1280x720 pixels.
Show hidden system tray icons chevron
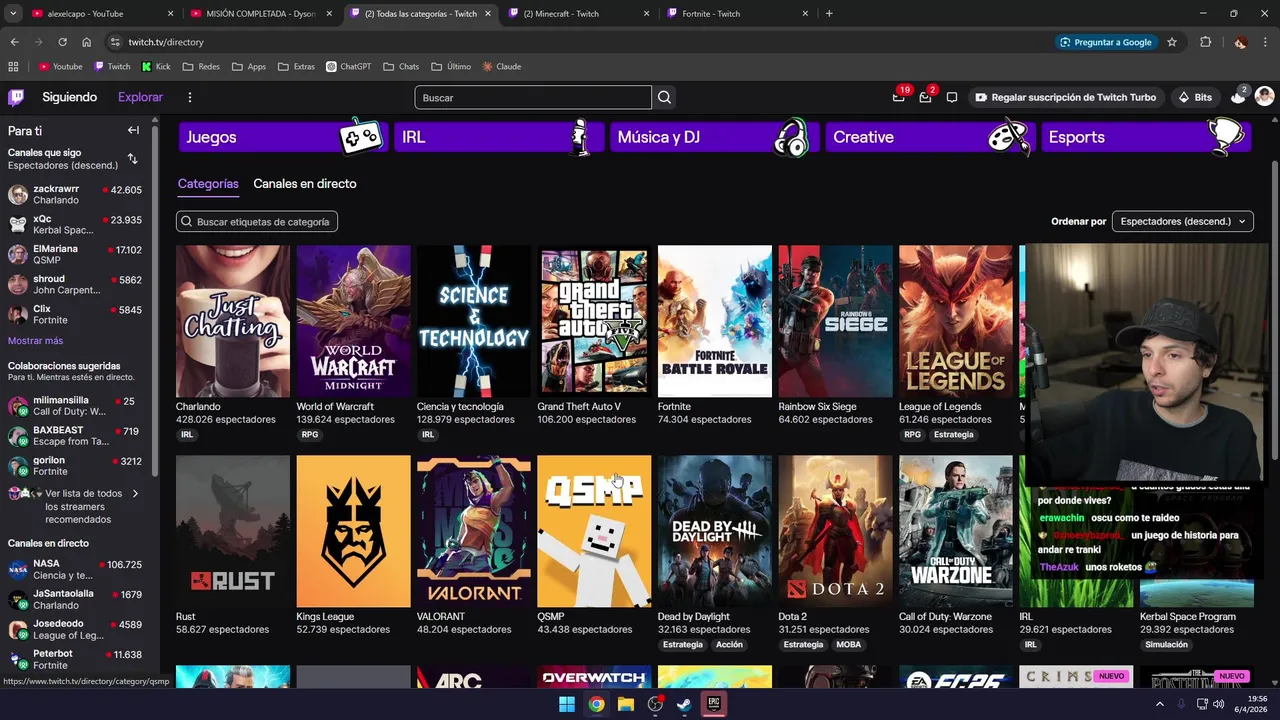1160,704
